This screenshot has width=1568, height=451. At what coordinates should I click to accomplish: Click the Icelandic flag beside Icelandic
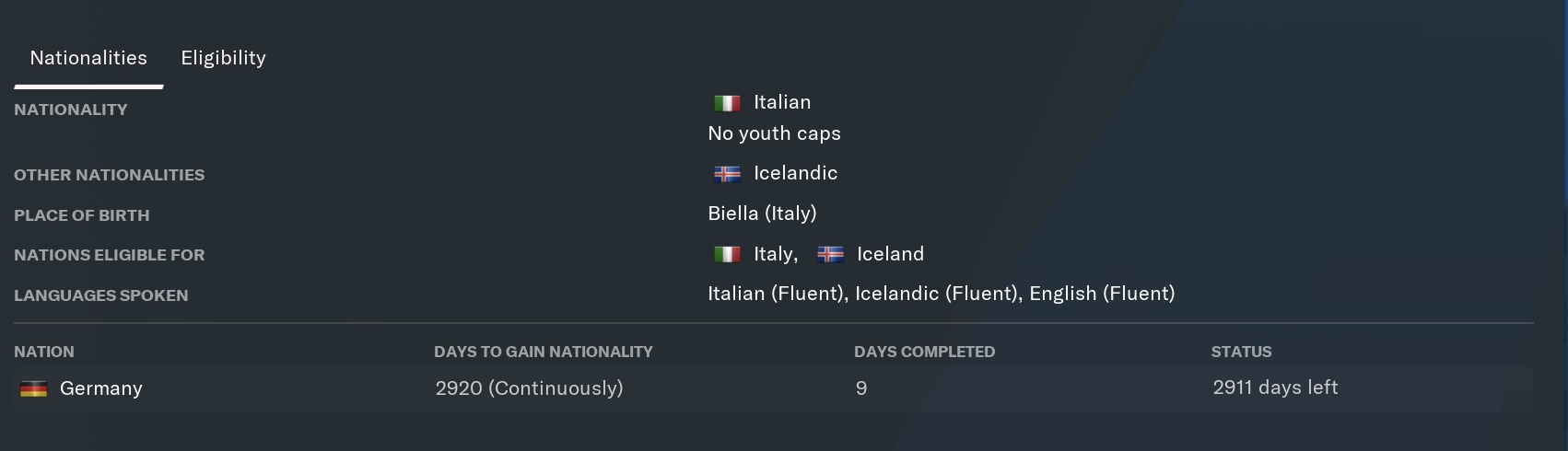click(727, 174)
